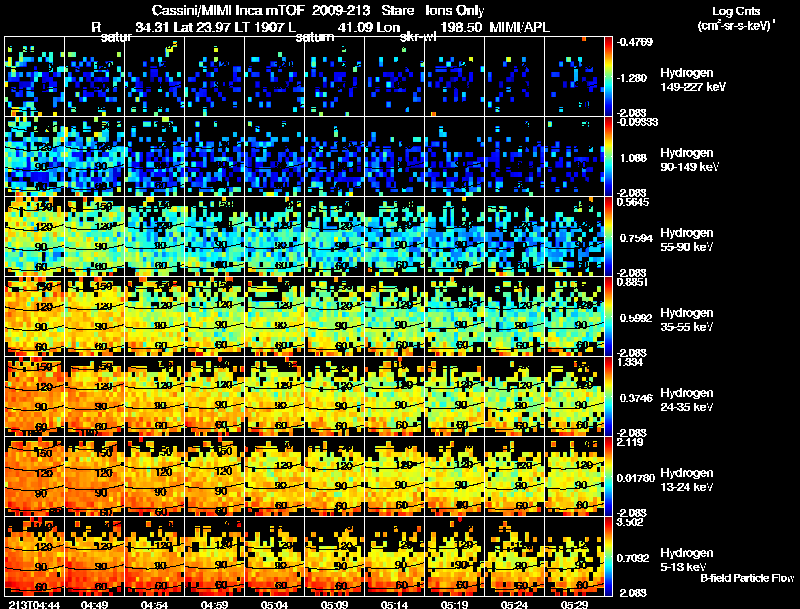This screenshot has height=609, width=800.
Task: Click the color bar for the 24-35 keV row
Action: click(x=608, y=396)
